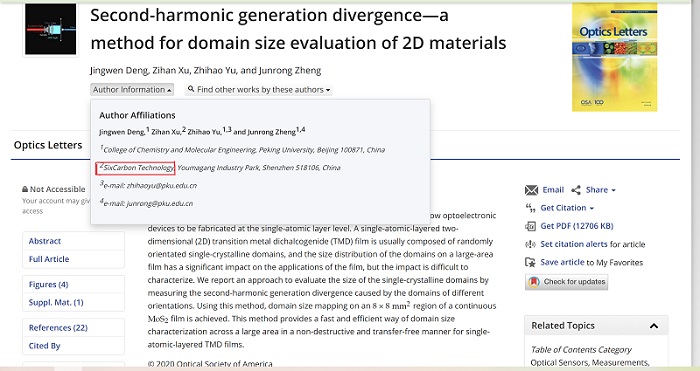
Task: Click the Get PDF document icon
Action: (530, 226)
